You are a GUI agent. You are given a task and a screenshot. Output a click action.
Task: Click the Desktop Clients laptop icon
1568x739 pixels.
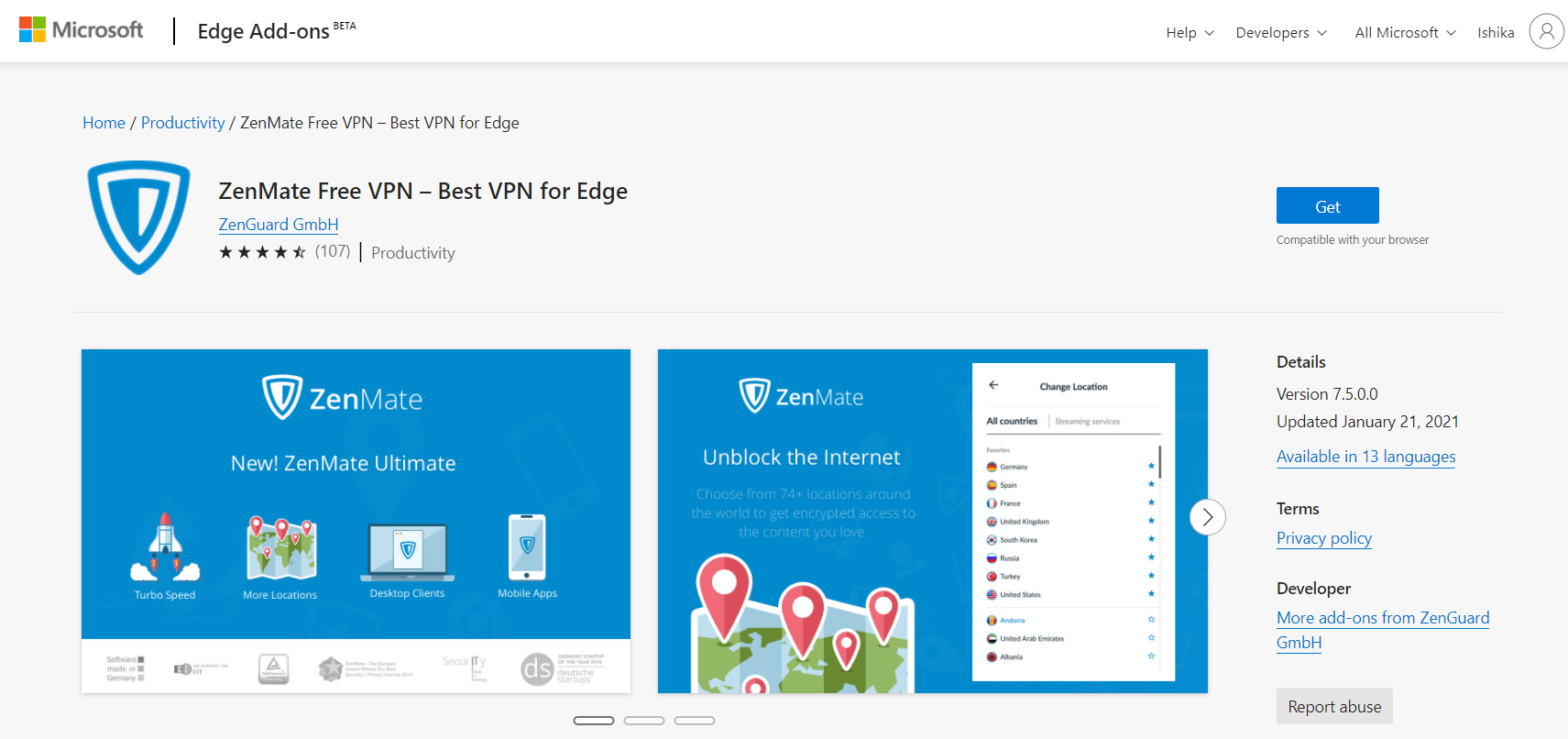click(408, 552)
